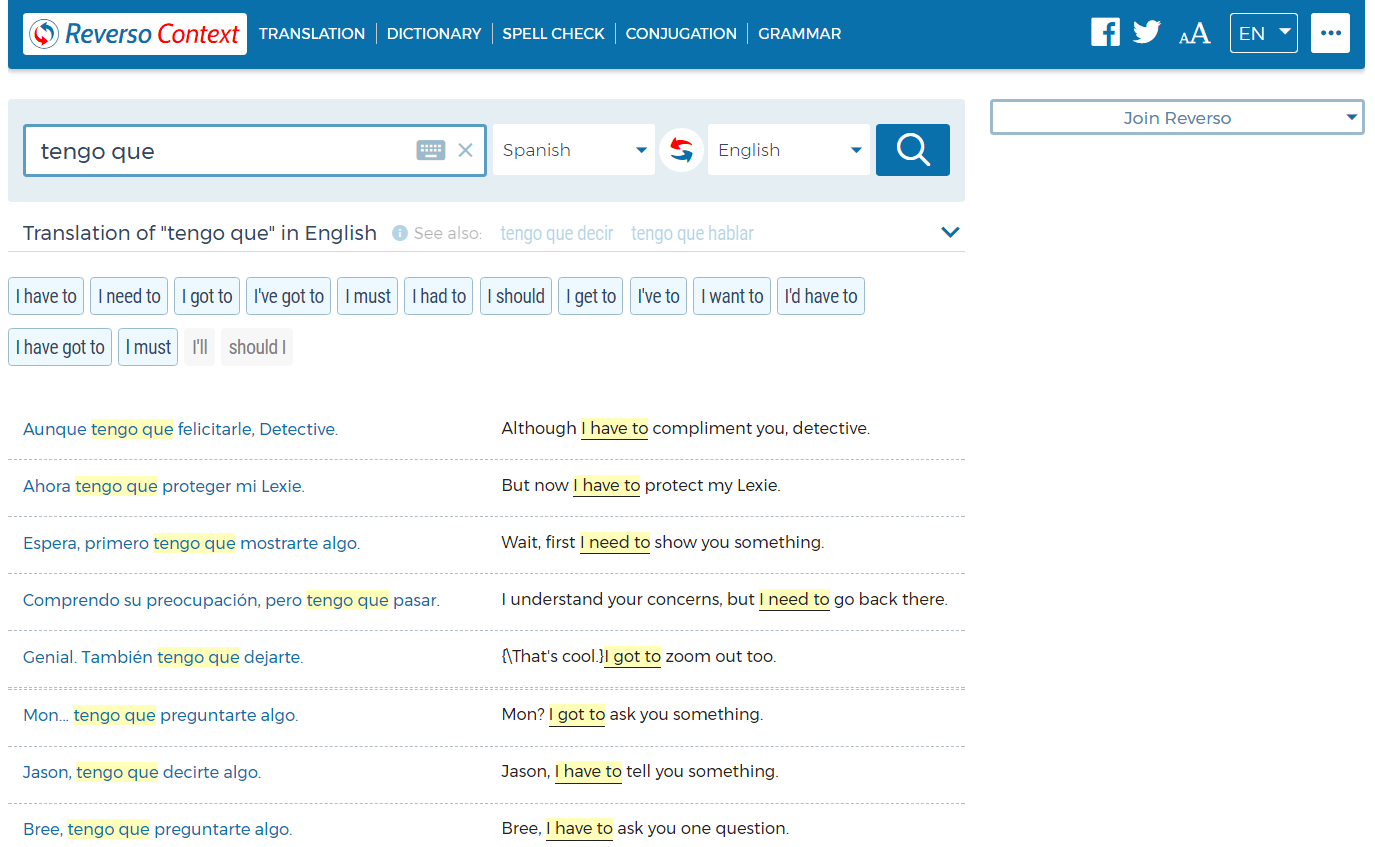Open the more options ellipsis icon
The image size is (1375, 847).
pos(1330,32)
